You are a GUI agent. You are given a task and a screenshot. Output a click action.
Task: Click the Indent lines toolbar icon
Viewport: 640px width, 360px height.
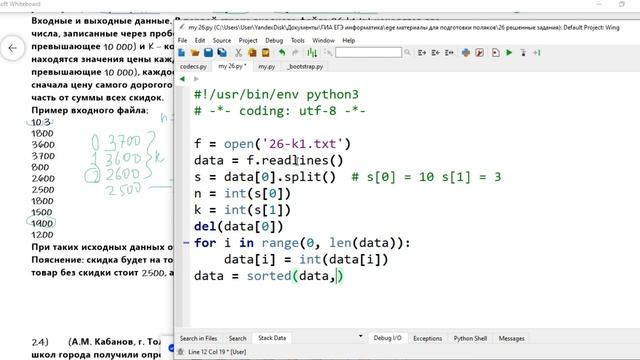pos(422,52)
